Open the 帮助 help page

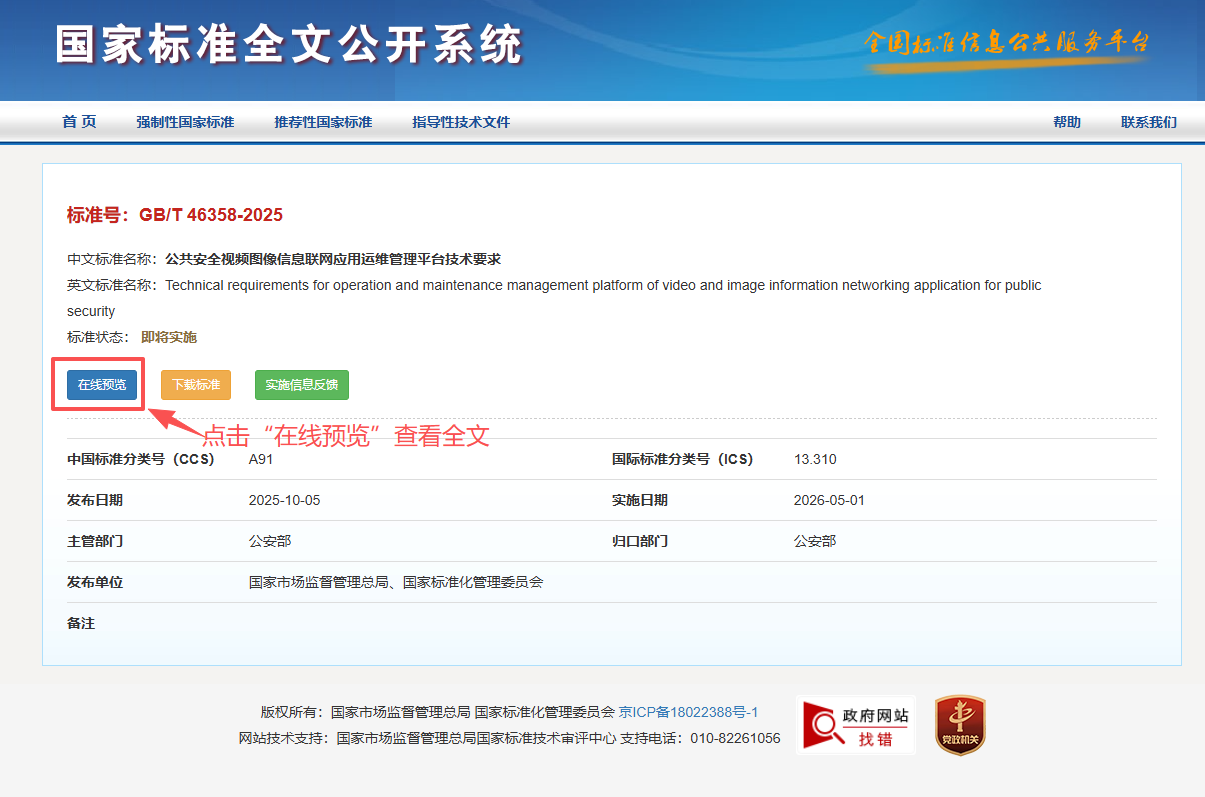pos(1066,122)
